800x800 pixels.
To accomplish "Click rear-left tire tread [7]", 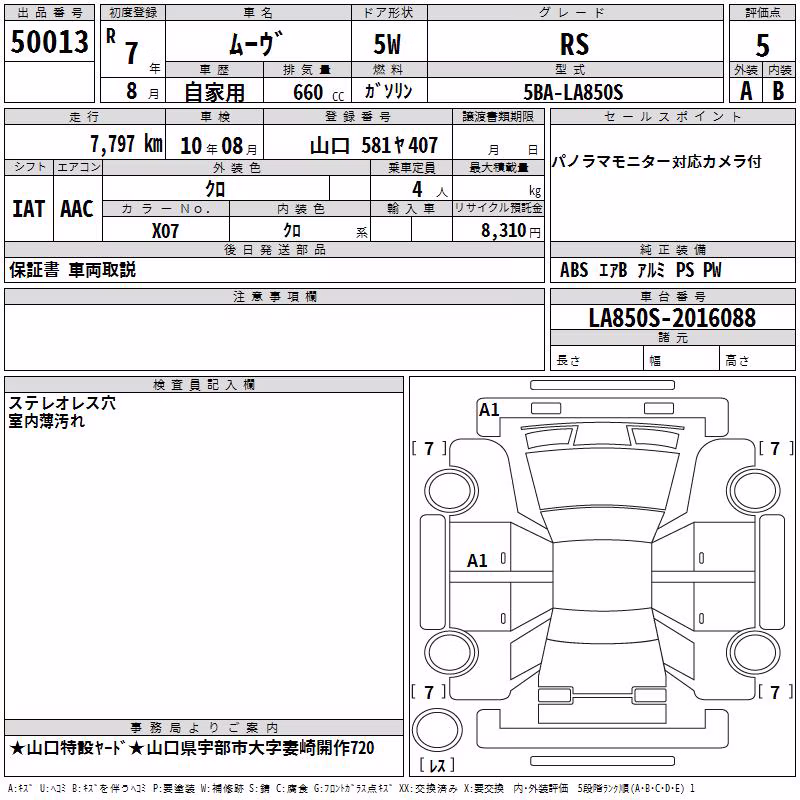I will coord(429,692).
